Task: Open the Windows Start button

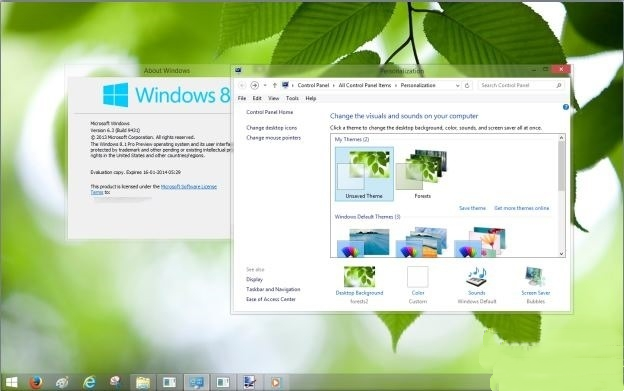Action: tap(12, 382)
